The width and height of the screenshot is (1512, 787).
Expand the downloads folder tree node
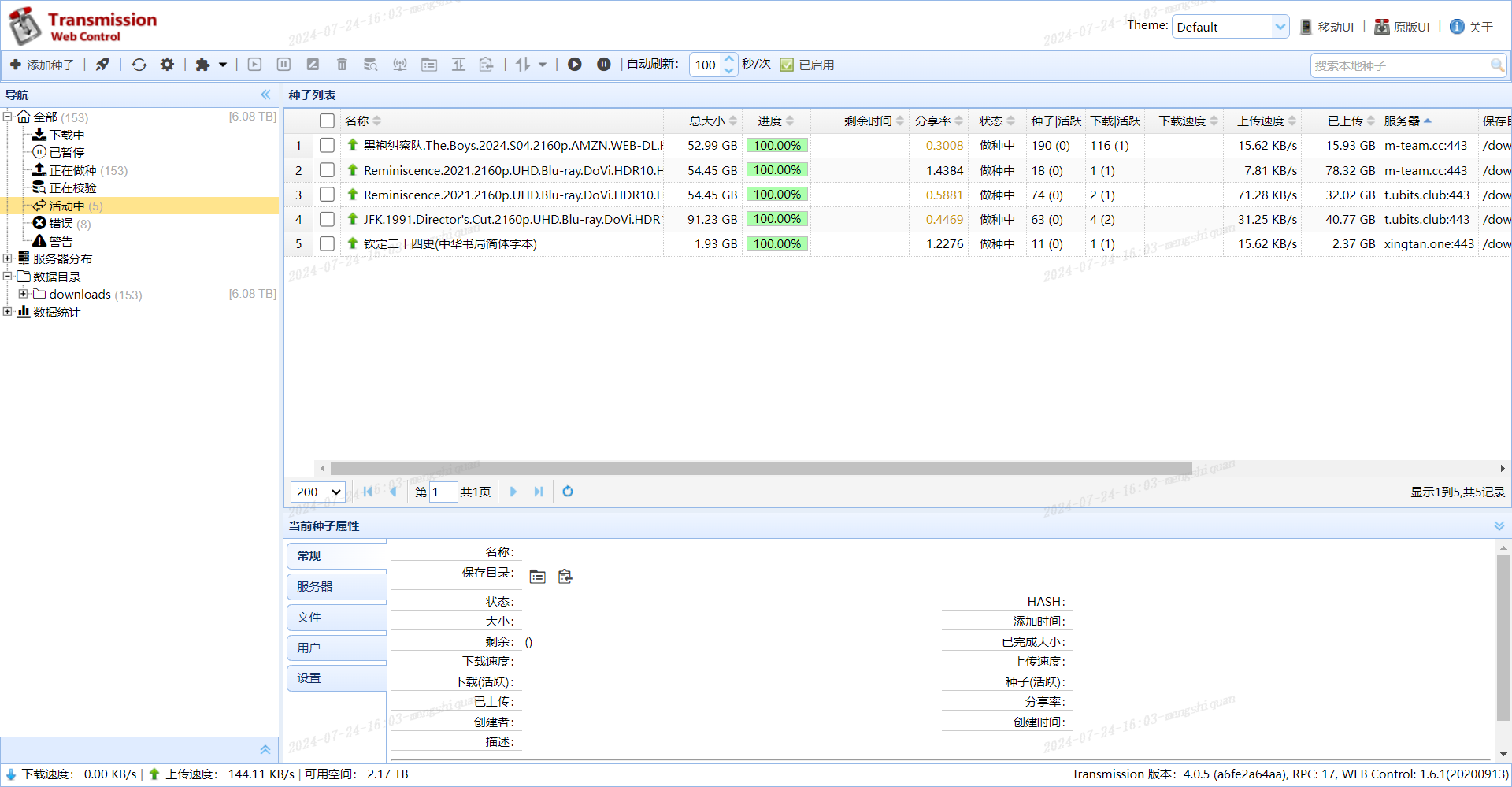(23, 294)
